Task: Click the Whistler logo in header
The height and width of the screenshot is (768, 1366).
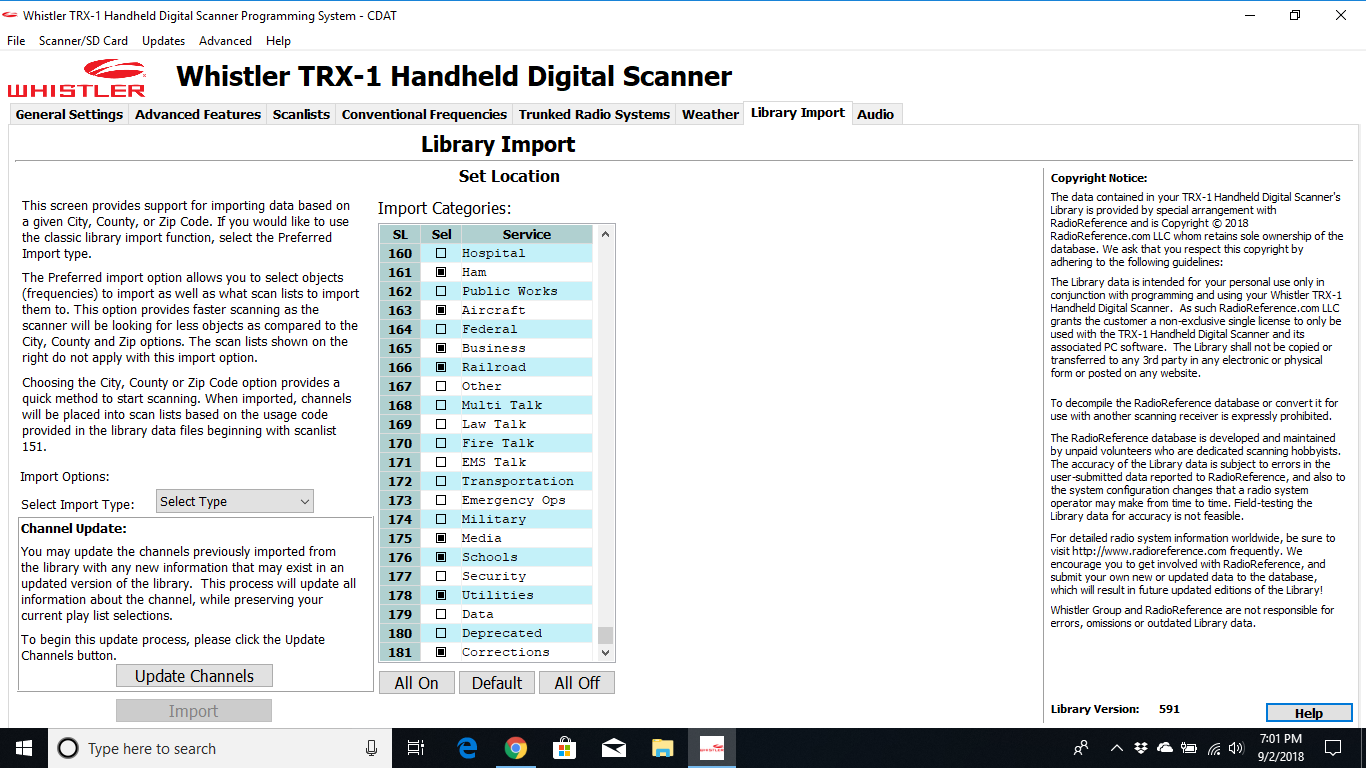Action: [77, 78]
